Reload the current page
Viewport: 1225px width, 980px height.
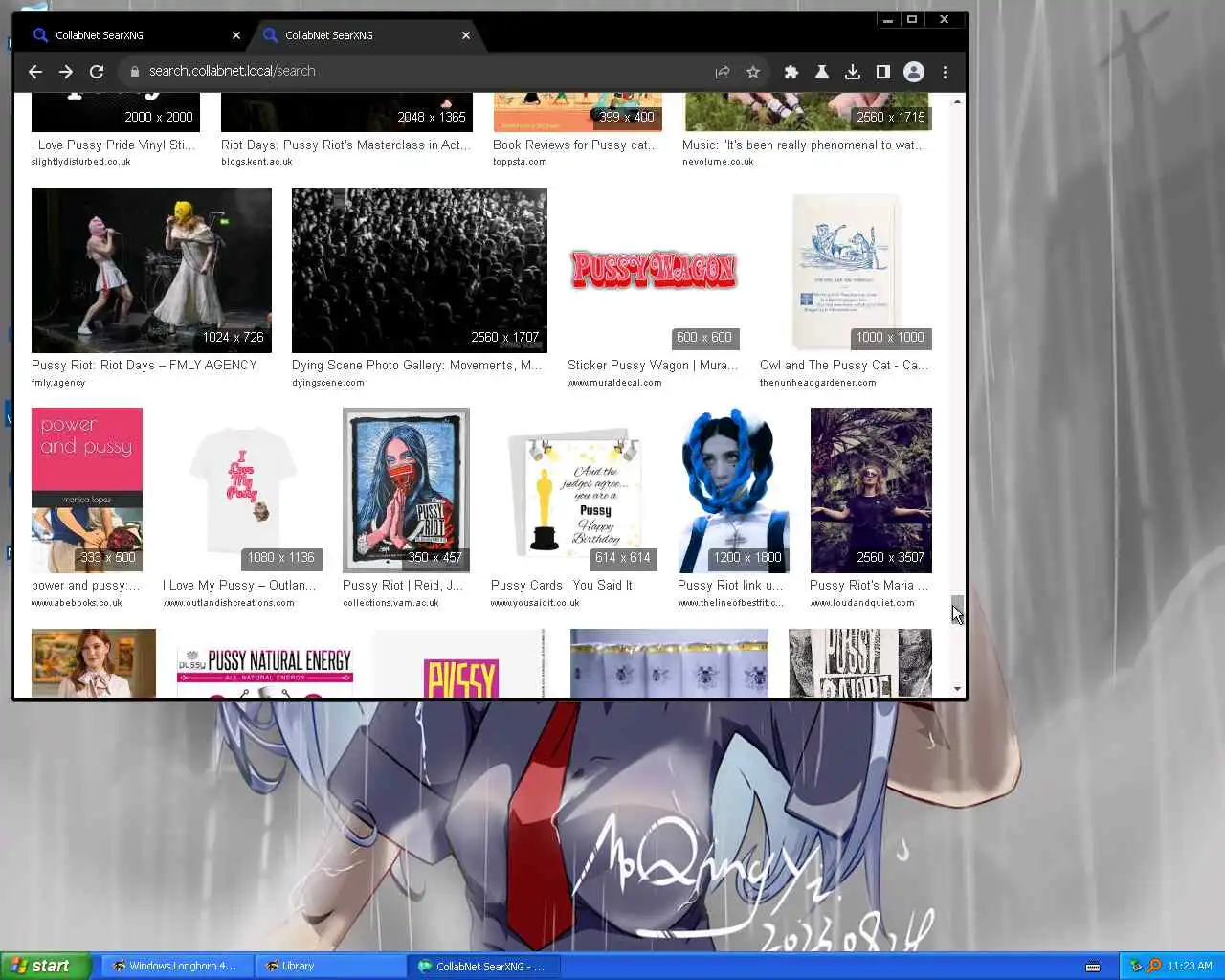pyautogui.click(x=97, y=72)
